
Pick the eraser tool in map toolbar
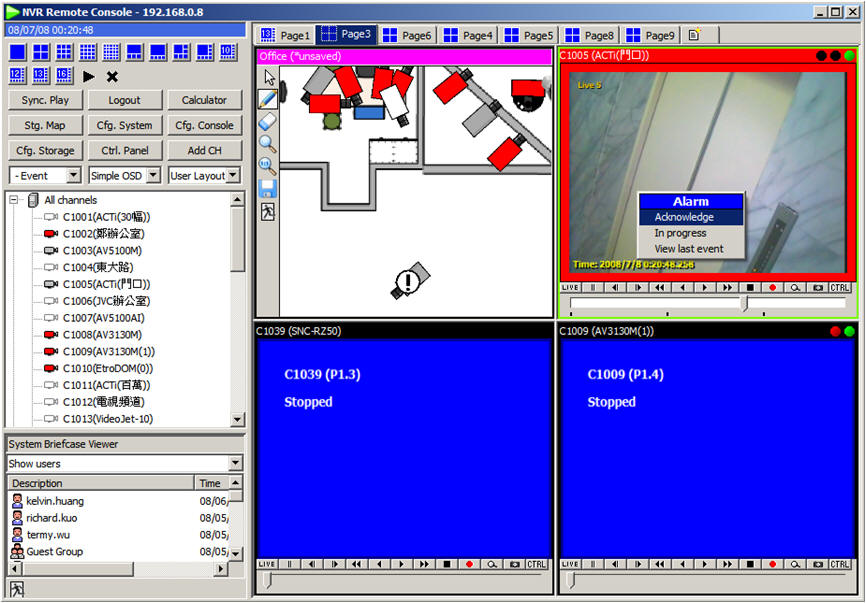pos(267,121)
